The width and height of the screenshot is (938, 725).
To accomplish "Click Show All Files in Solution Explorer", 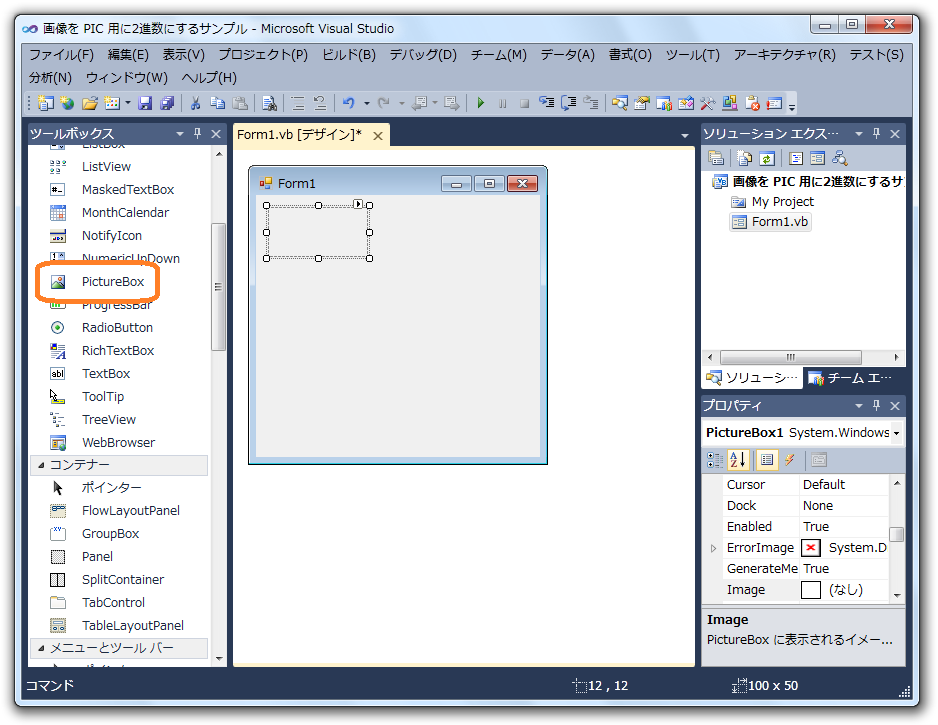I will 744,158.
